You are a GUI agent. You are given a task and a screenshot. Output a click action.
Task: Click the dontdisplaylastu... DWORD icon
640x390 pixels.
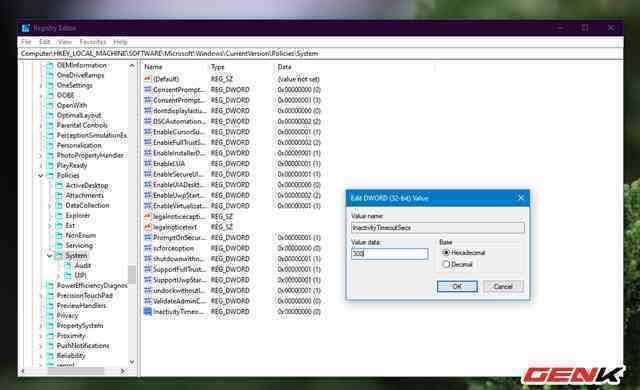coord(148,111)
